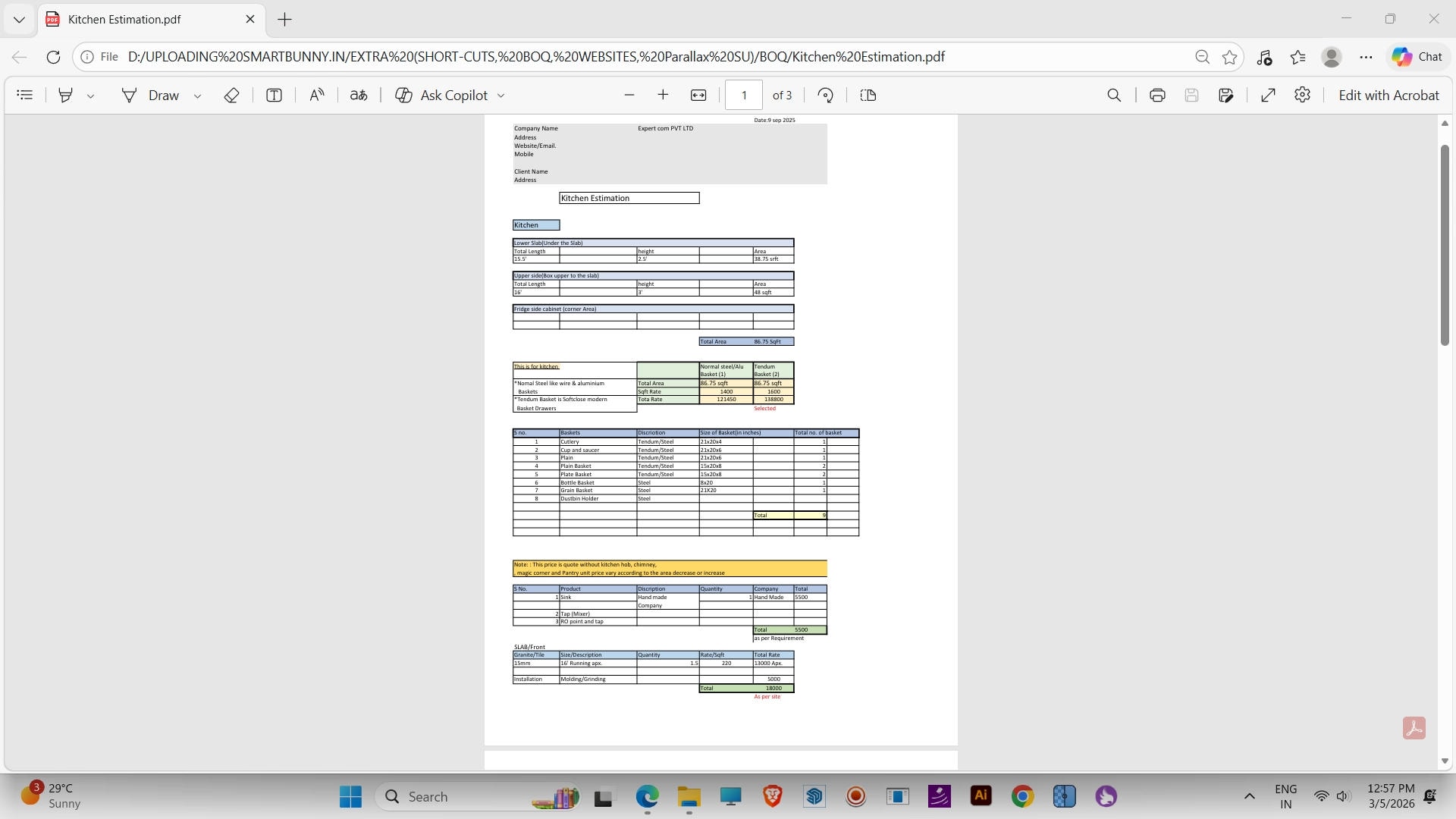Select the Erase tool
1456x819 pixels.
pyautogui.click(x=232, y=95)
